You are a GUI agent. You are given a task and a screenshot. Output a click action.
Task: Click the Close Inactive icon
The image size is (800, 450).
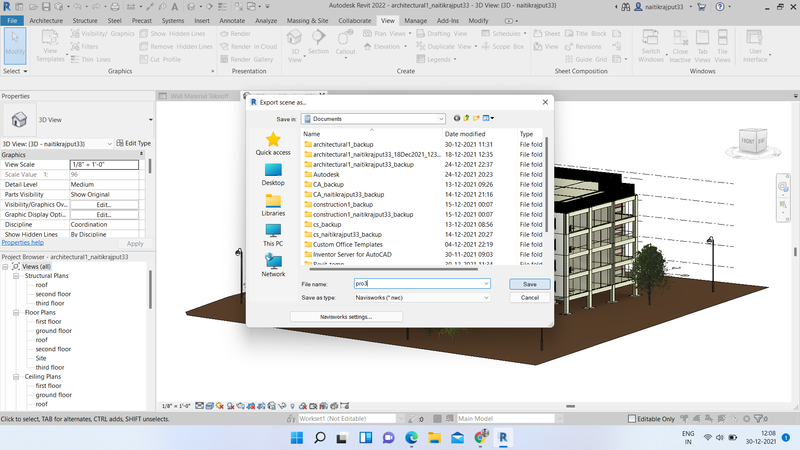(680, 45)
